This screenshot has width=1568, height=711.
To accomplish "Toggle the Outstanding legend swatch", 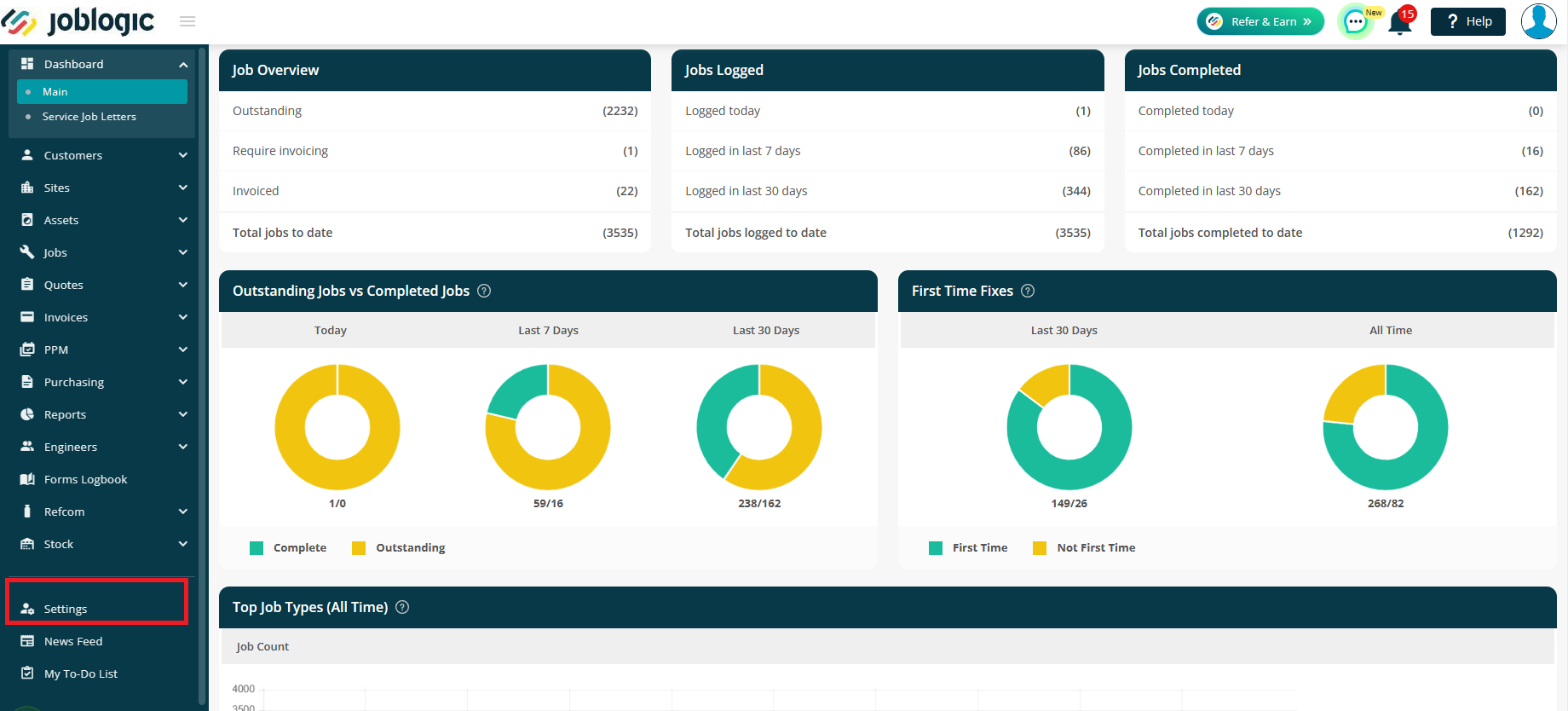I will [x=359, y=548].
